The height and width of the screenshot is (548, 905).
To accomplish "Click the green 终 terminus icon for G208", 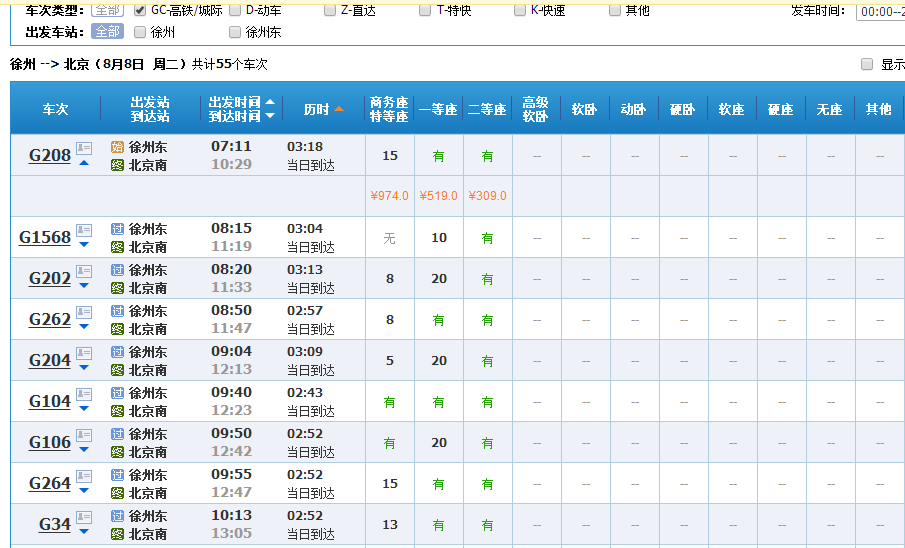I will pyautogui.click(x=117, y=166).
